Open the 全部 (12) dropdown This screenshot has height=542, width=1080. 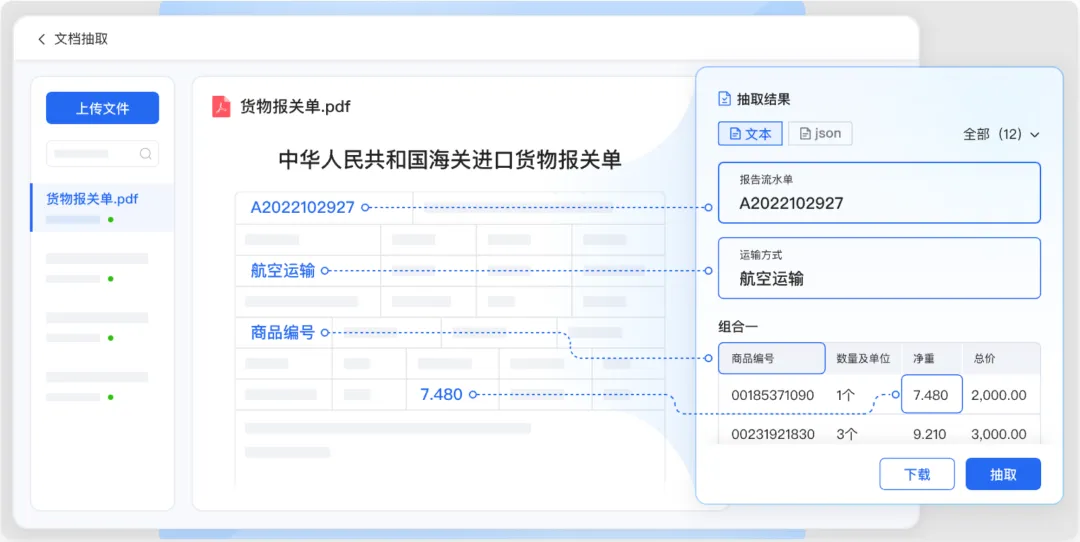[1001, 134]
